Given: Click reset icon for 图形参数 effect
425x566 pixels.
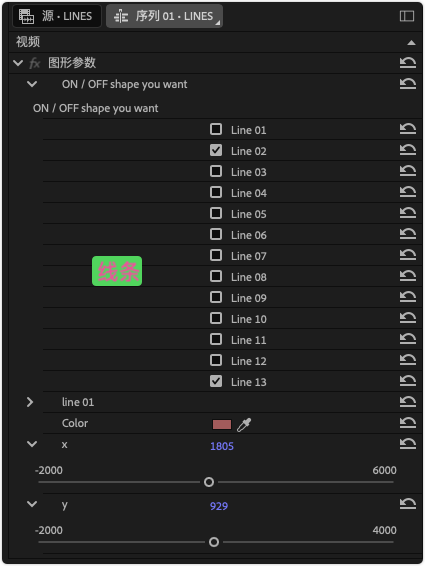Looking at the screenshot, I should (x=408, y=63).
